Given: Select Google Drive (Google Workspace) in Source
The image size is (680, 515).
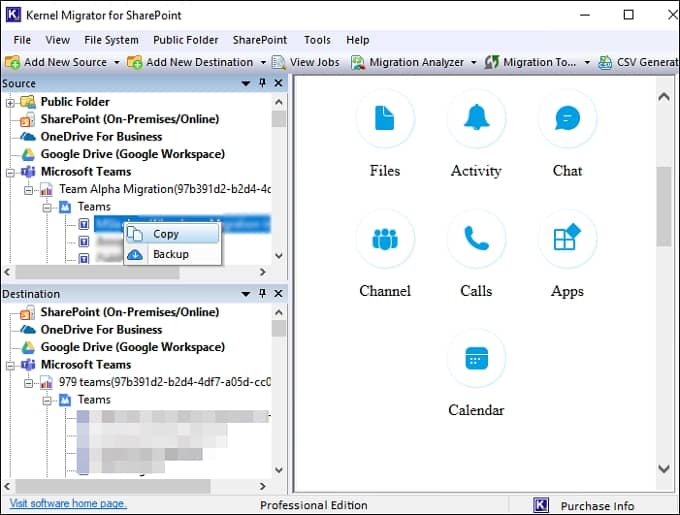Looking at the screenshot, I should point(133,154).
